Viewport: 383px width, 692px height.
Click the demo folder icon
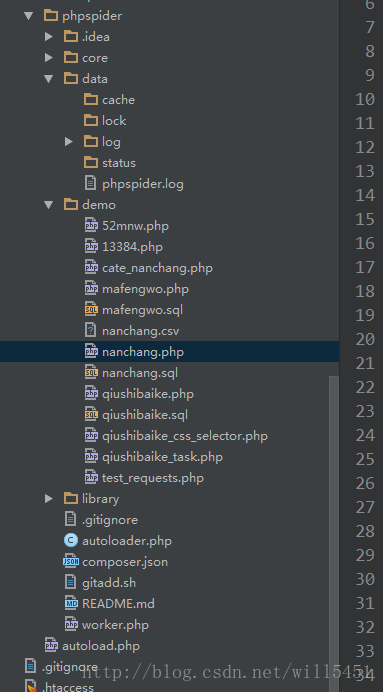(x=71, y=205)
